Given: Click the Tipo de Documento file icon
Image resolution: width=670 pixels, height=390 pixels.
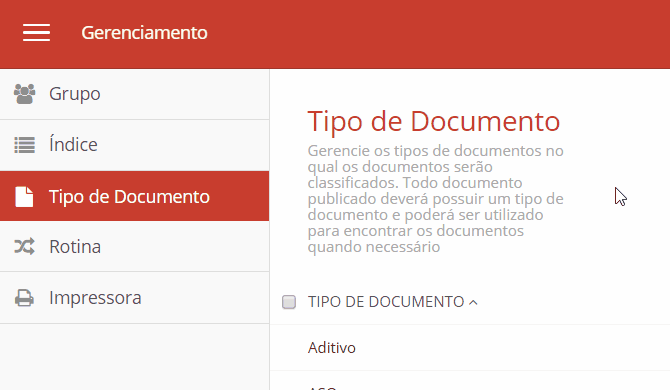Looking at the screenshot, I should 24,196.
